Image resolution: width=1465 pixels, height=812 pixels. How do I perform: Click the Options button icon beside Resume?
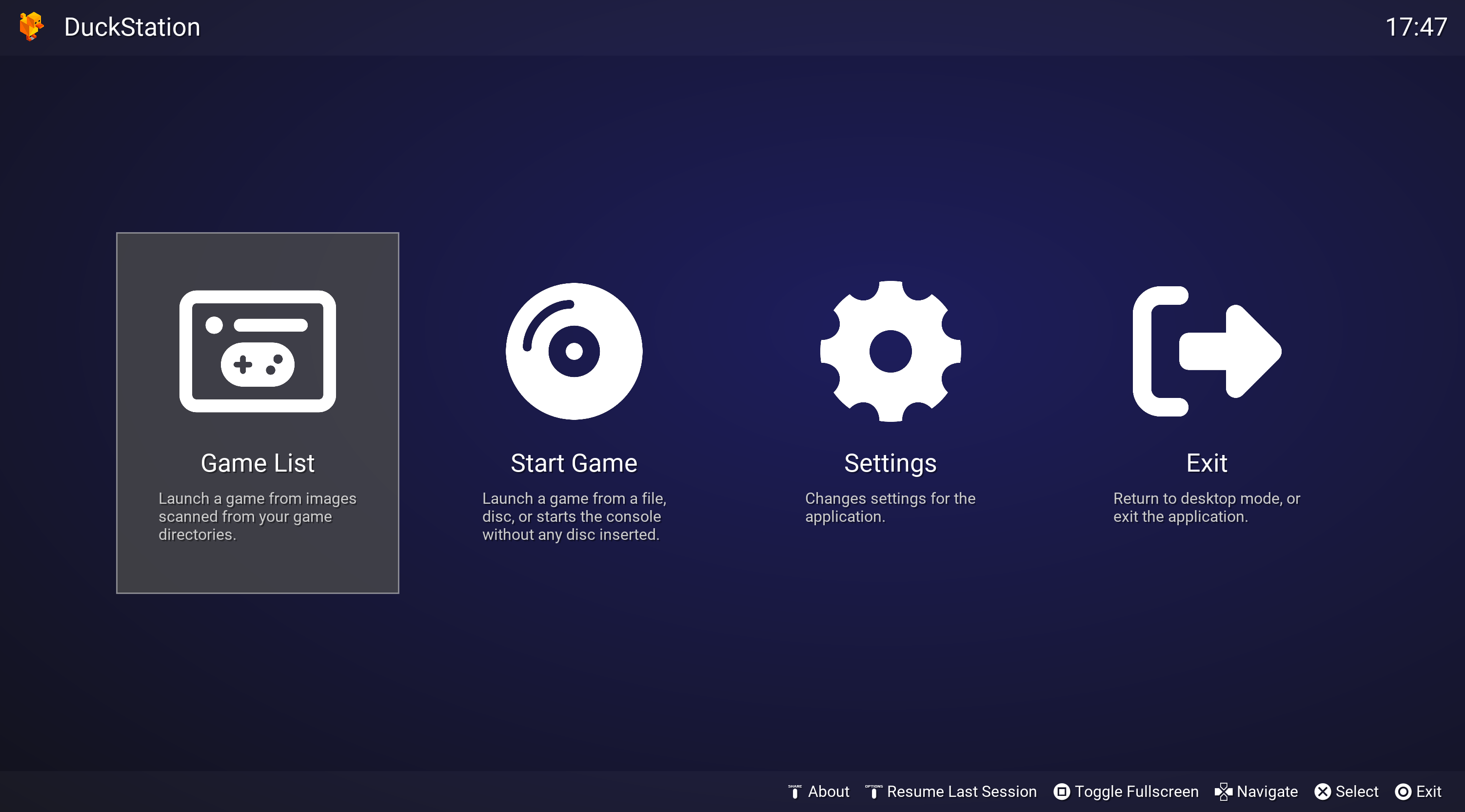coord(873,791)
